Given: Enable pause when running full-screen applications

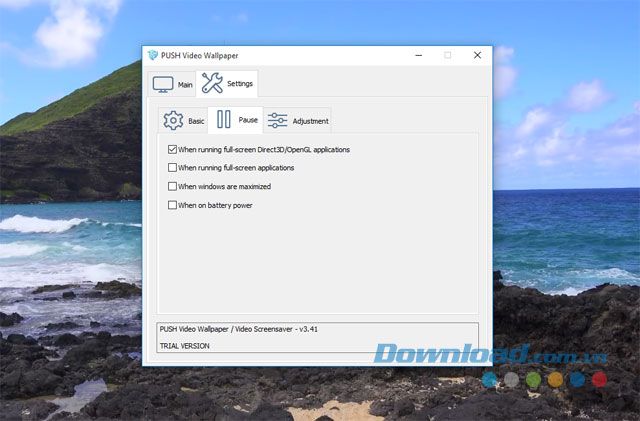Looking at the screenshot, I should (x=173, y=168).
